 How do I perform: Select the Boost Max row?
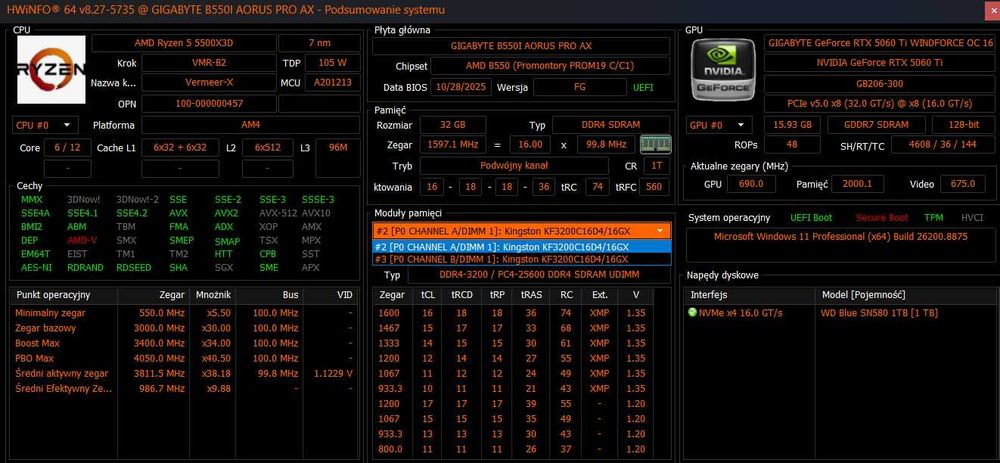pos(182,343)
